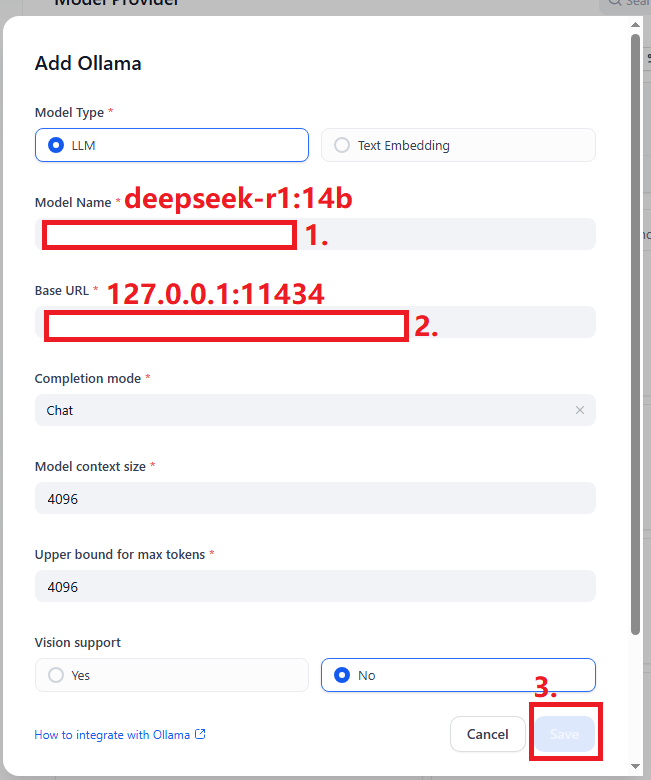Click the Base URL input field
Image resolution: width=651 pixels, height=780 pixels.
(315, 322)
